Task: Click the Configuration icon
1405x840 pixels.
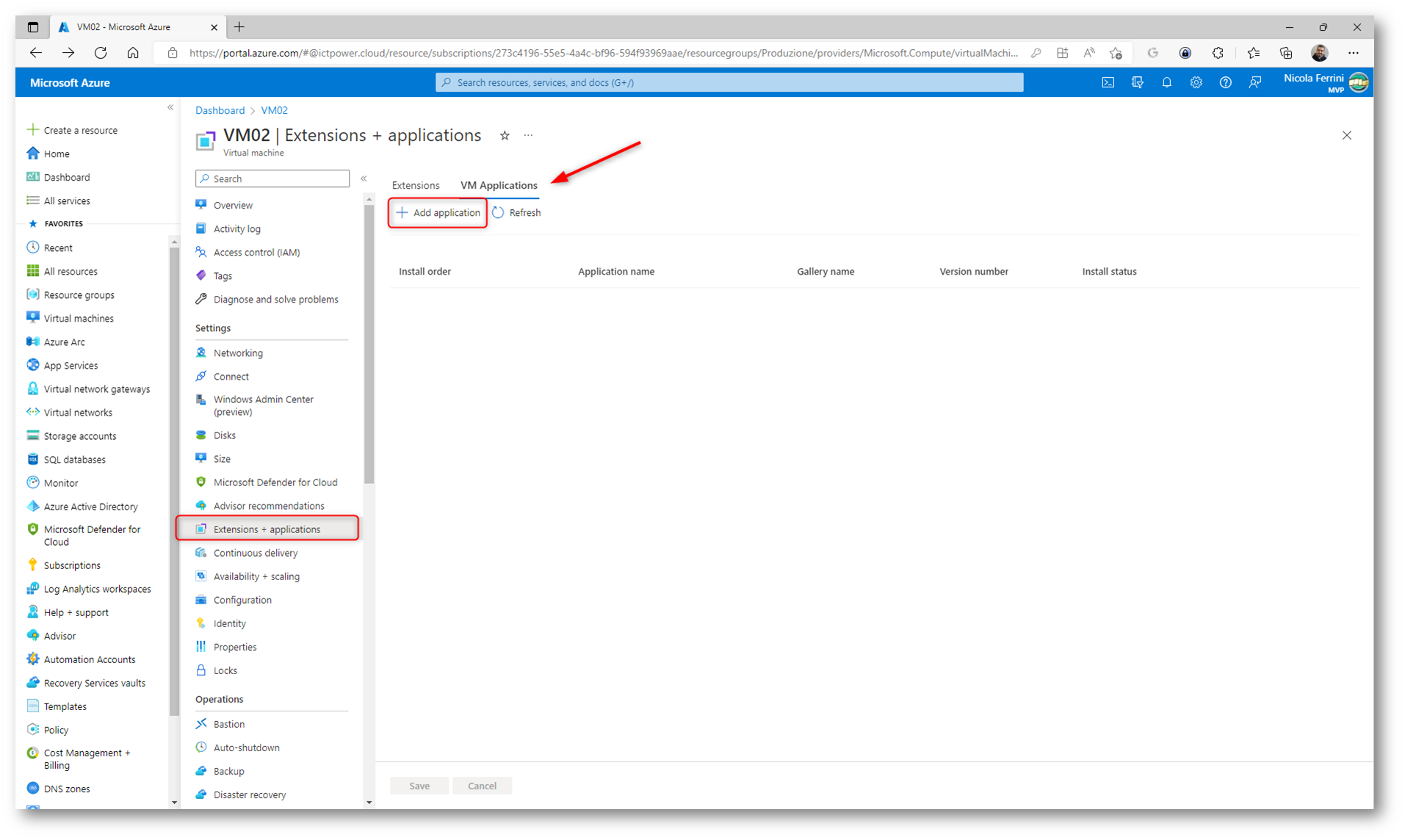Action: click(201, 599)
